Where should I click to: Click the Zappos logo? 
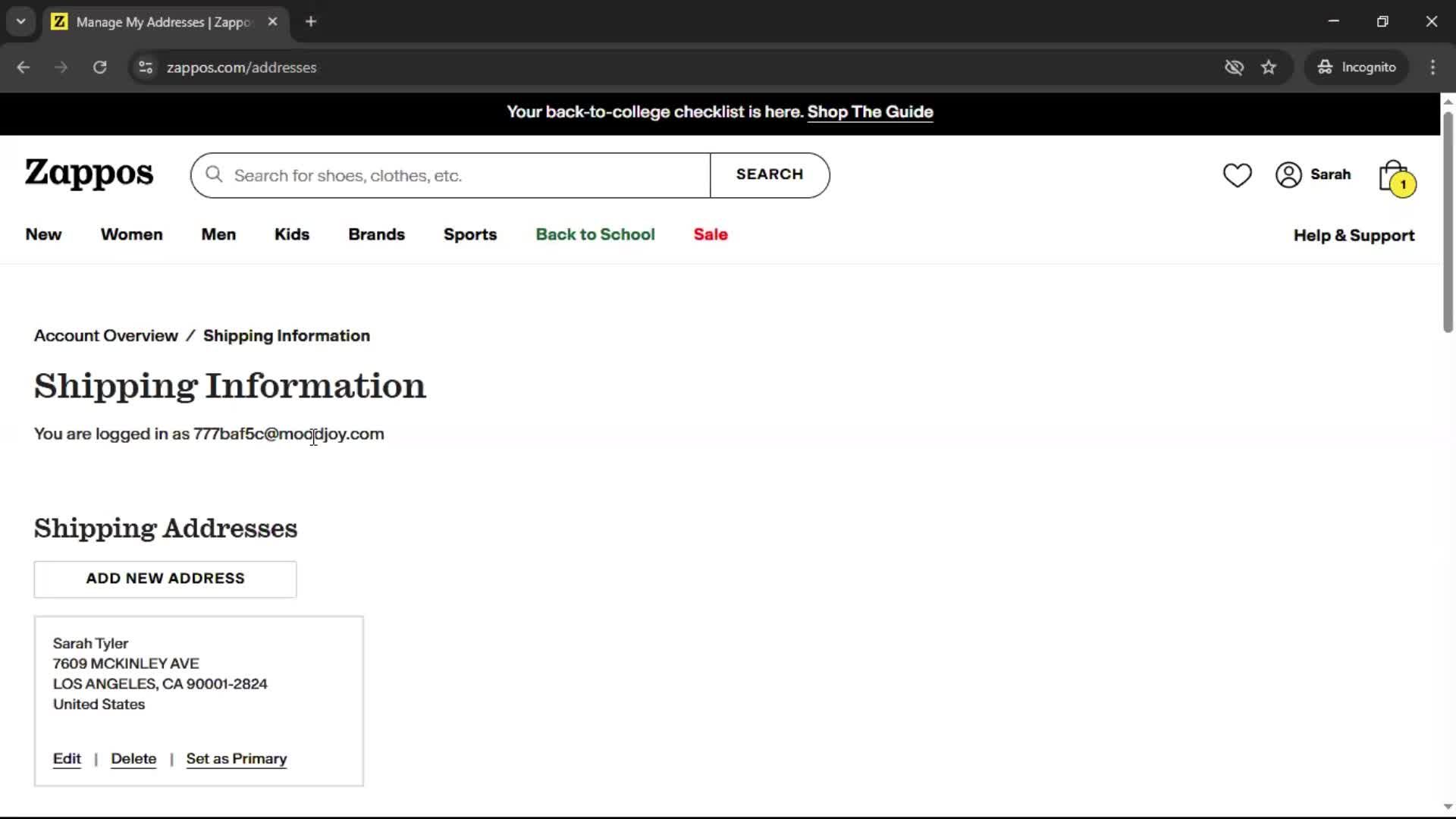(89, 174)
